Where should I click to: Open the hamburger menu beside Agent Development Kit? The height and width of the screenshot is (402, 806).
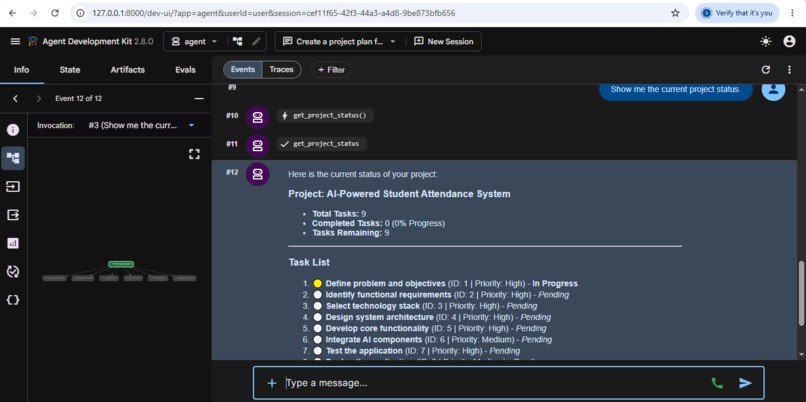(x=15, y=42)
